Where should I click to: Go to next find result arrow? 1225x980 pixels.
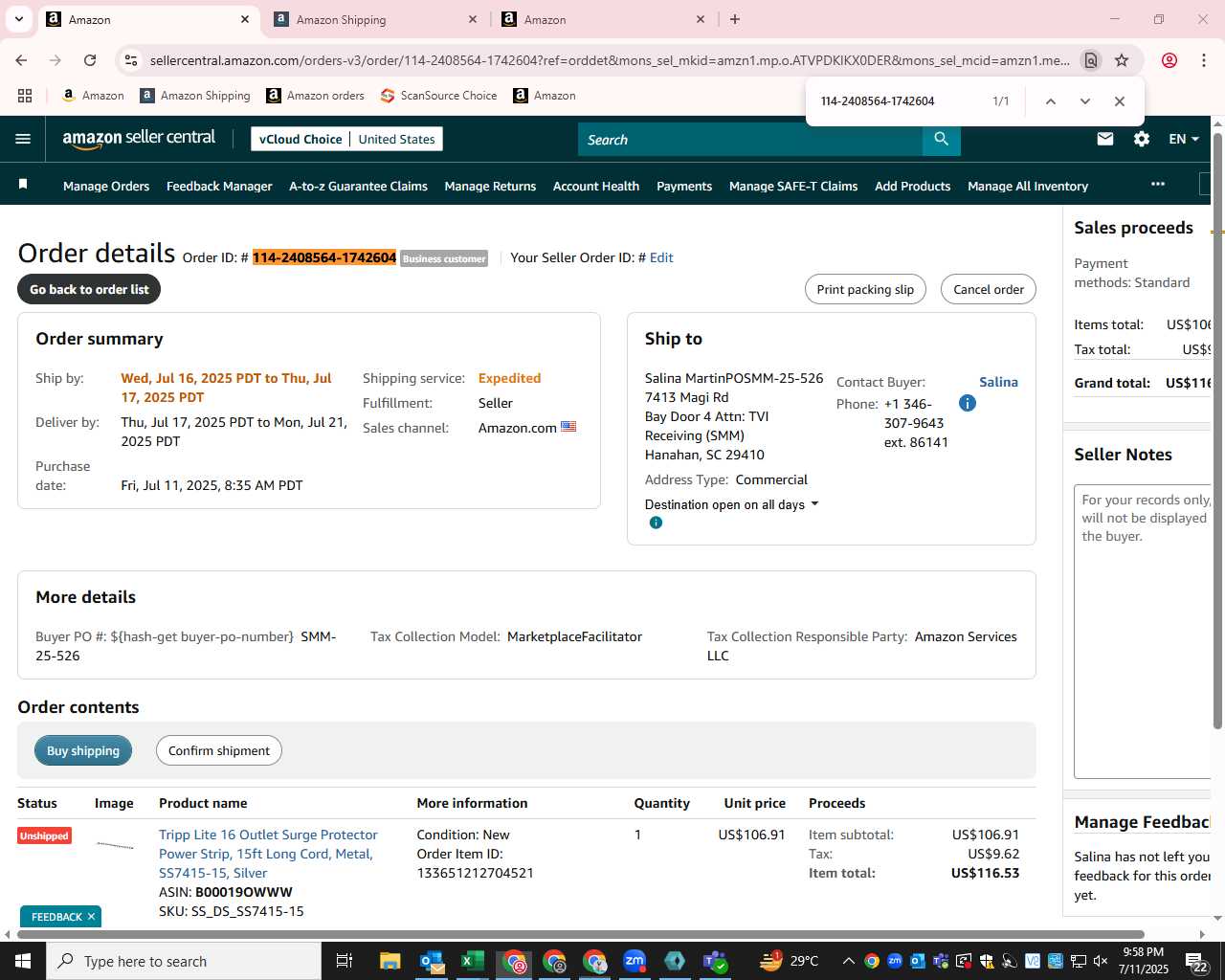(x=1084, y=101)
